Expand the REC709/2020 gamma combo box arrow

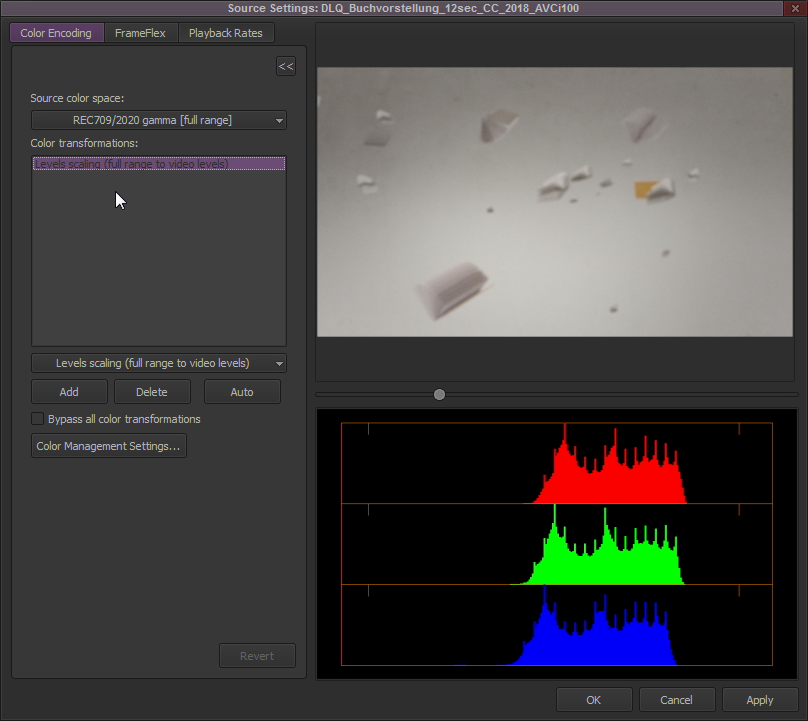pyautogui.click(x=278, y=119)
